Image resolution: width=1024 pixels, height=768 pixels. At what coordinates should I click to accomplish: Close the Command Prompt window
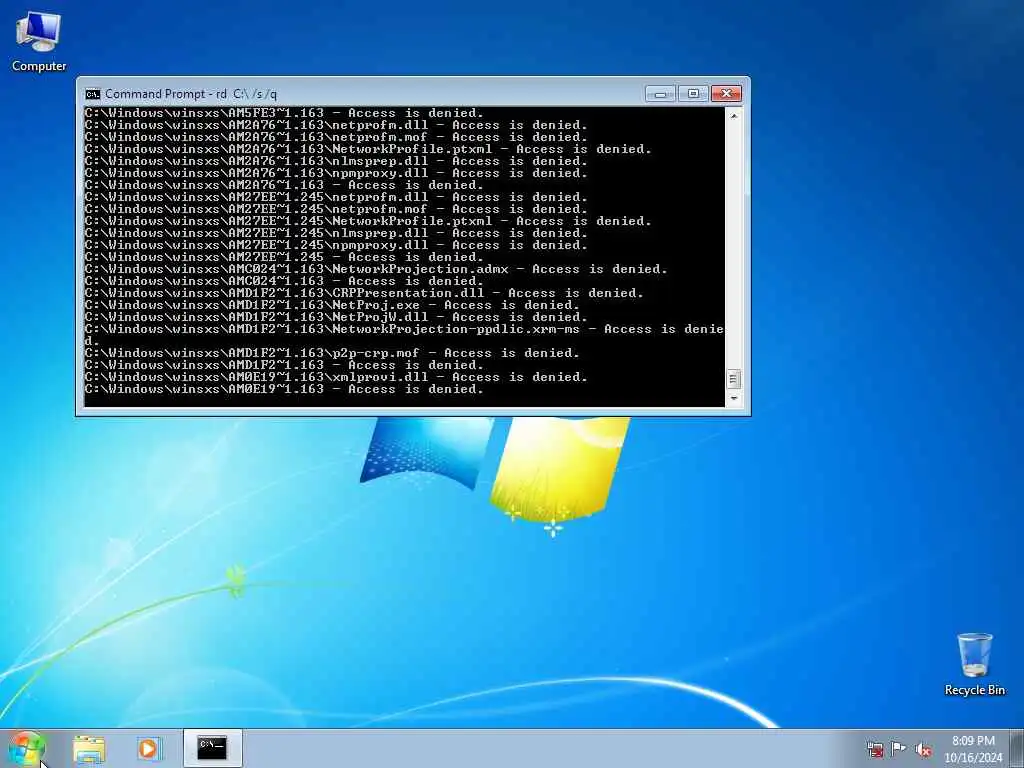point(726,94)
